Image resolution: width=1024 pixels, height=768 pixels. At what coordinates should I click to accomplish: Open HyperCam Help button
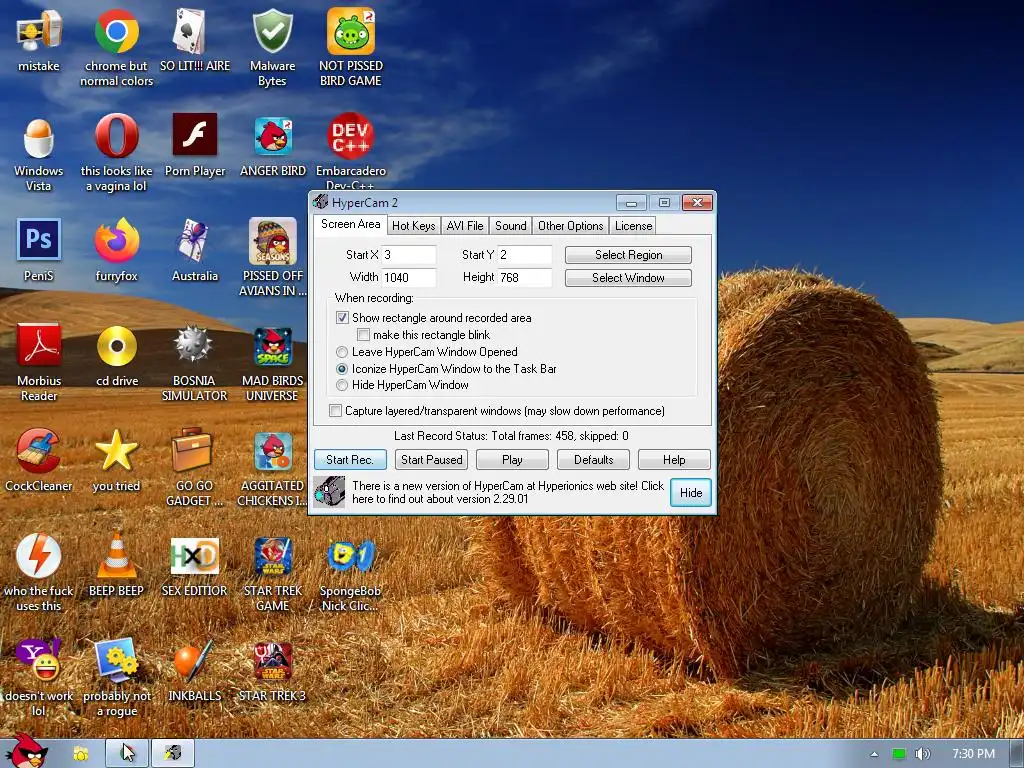pos(674,460)
